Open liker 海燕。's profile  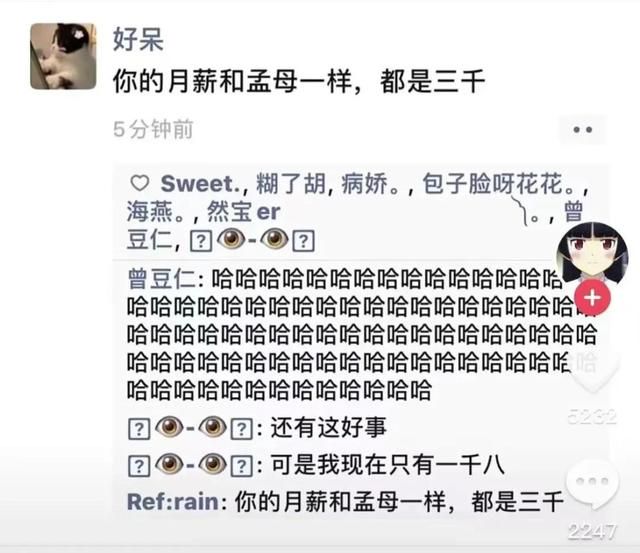156,212
